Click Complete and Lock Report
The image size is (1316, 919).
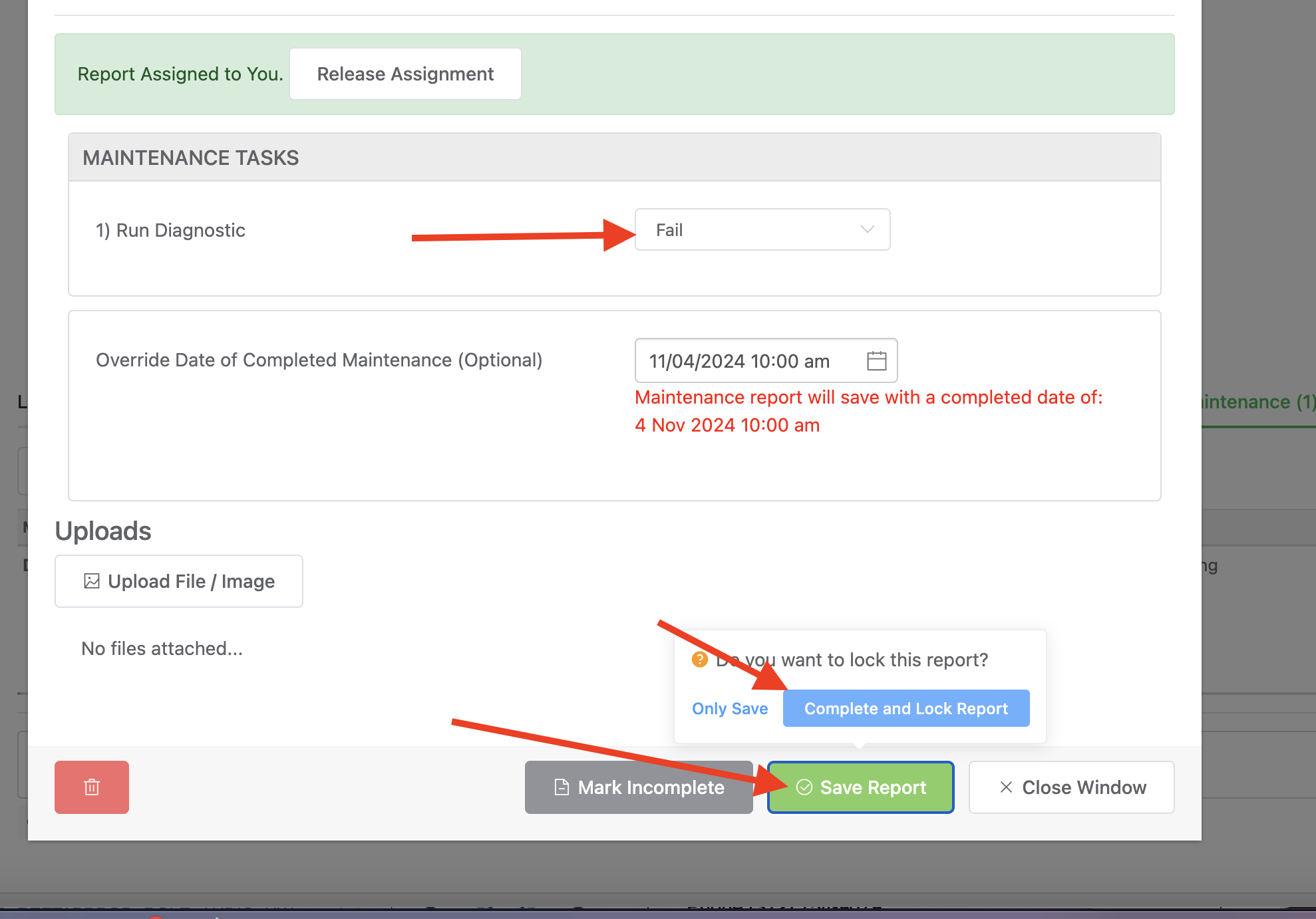905,708
